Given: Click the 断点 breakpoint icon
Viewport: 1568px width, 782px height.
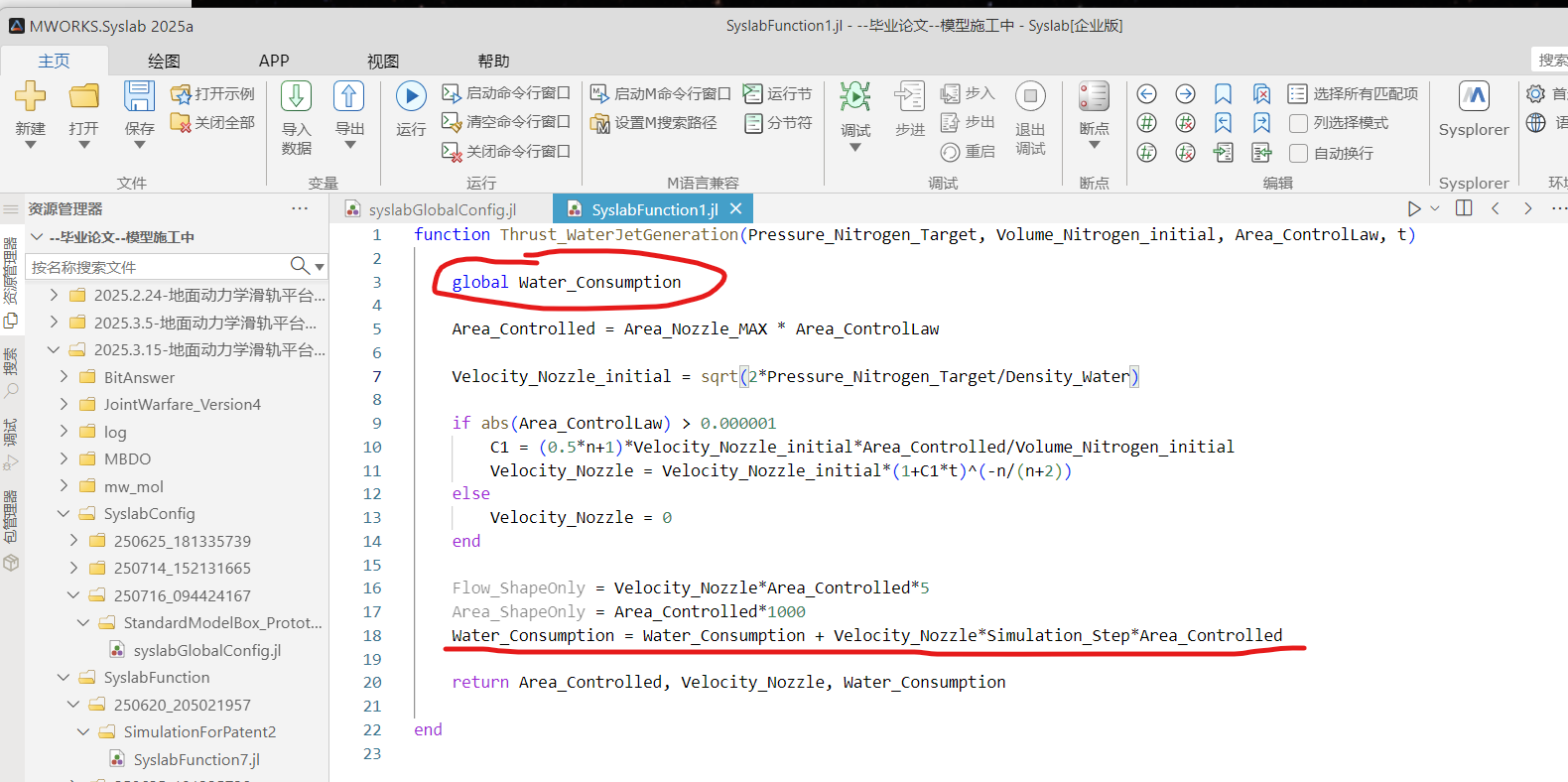Looking at the screenshot, I should (x=1094, y=96).
